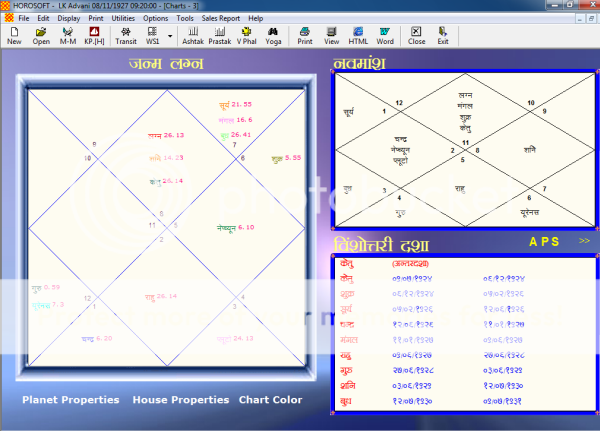
Task: Expand the WS1 dropdown arrow
Action: pyautogui.click(x=170, y=37)
